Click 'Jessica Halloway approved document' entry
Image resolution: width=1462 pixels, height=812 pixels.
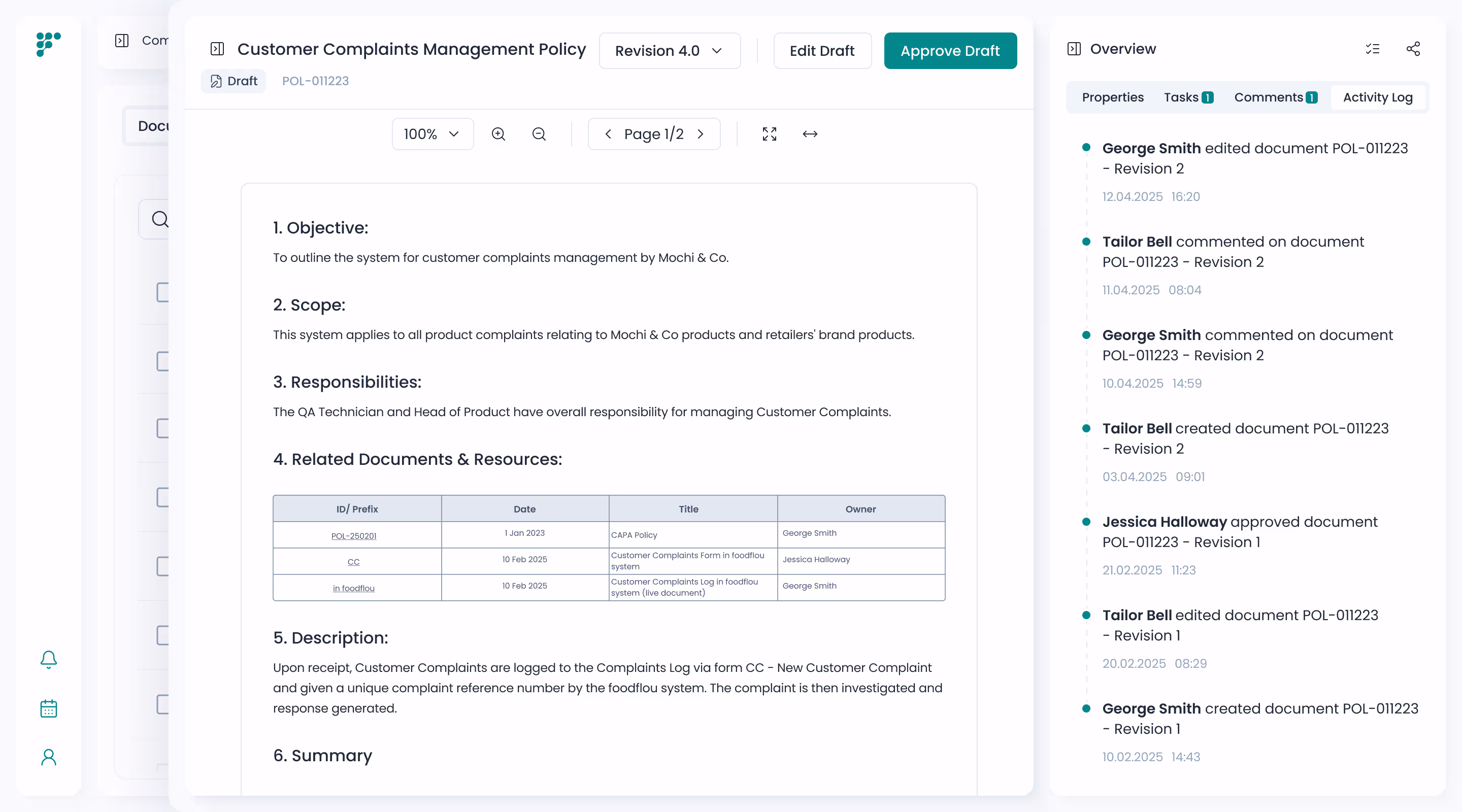(1240, 532)
